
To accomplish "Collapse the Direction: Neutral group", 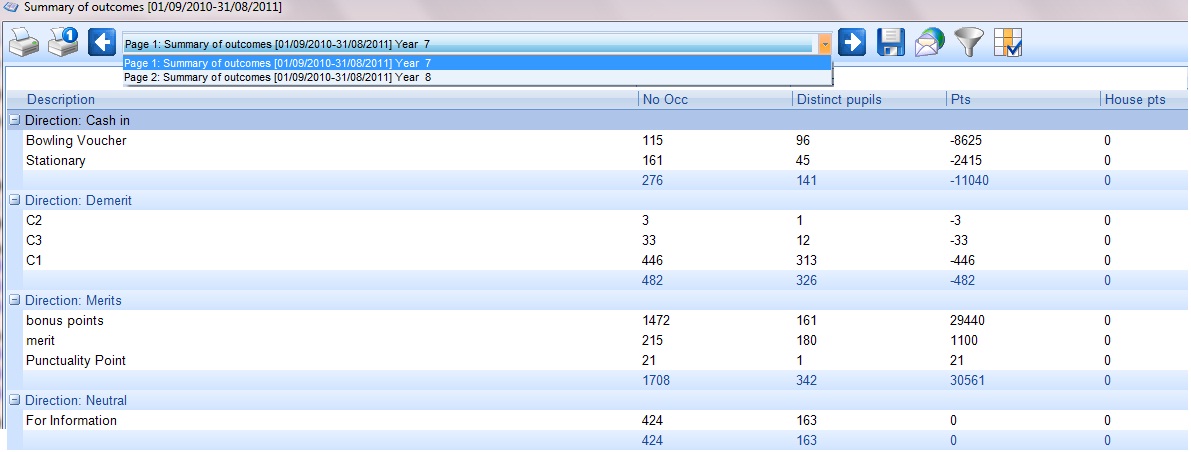I will point(14,400).
